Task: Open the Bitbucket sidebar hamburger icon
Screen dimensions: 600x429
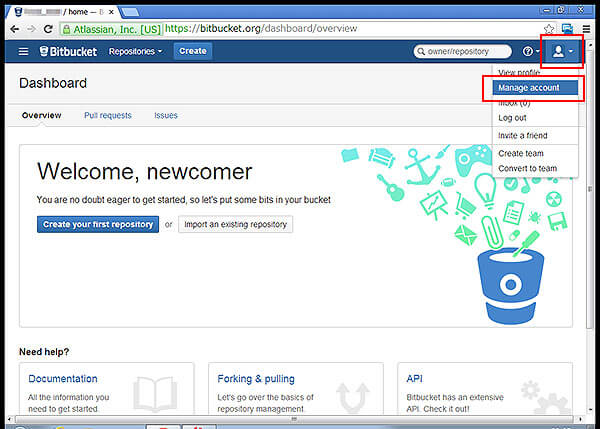Action: tap(23, 51)
